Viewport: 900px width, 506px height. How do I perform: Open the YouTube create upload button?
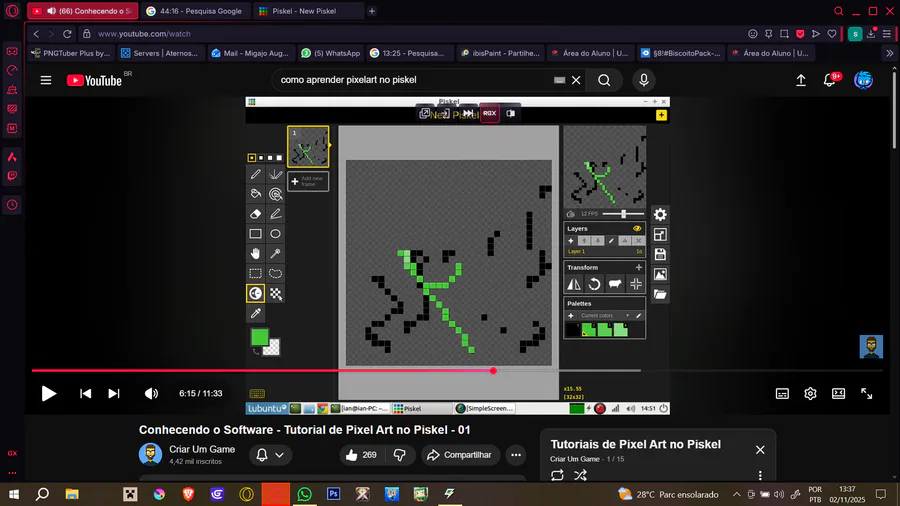801,80
